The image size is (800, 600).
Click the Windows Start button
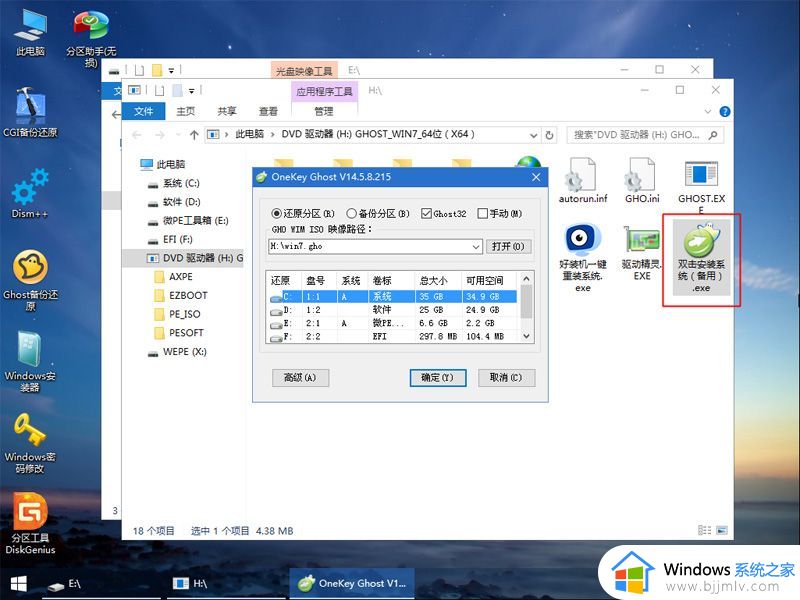tap(18, 584)
